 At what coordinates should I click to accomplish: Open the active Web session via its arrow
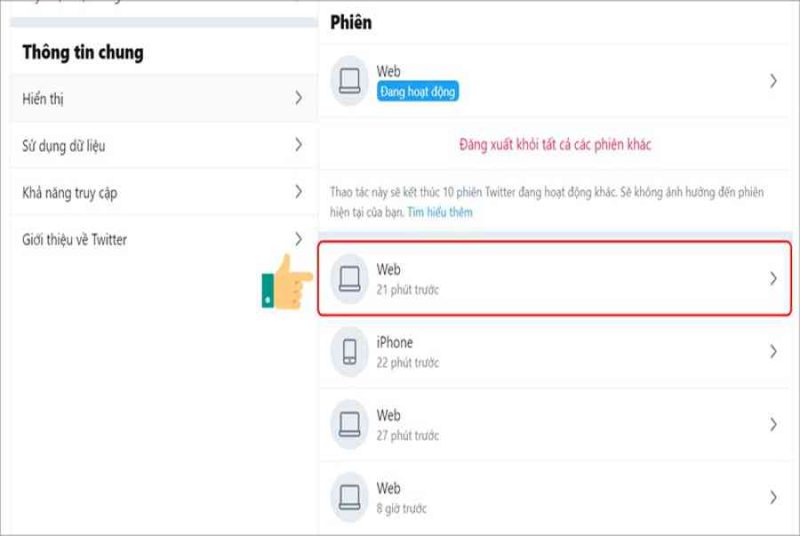pyautogui.click(x=773, y=81)
